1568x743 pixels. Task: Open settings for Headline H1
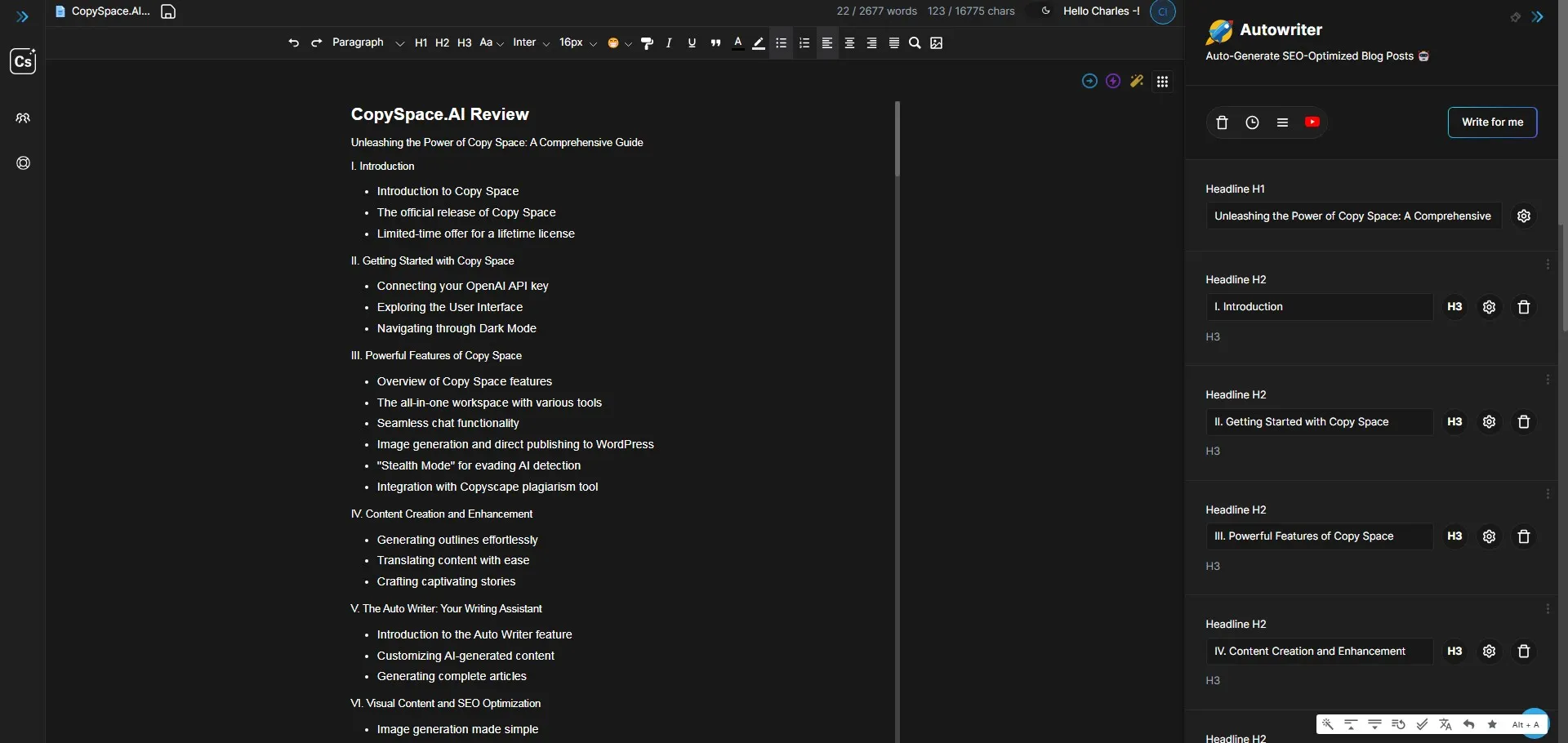pos(1524,216)
